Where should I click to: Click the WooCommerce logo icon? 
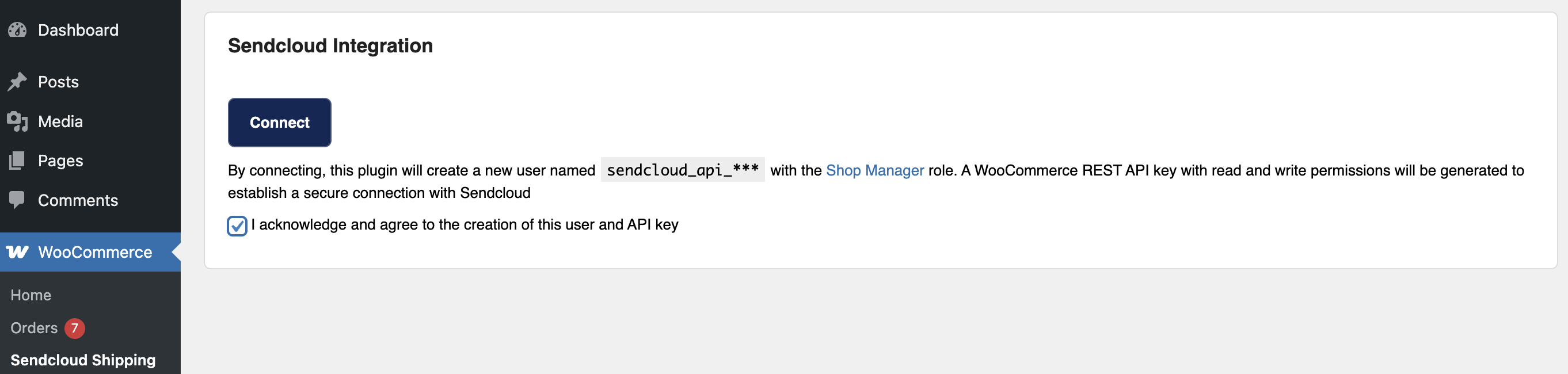click(18, 252)
